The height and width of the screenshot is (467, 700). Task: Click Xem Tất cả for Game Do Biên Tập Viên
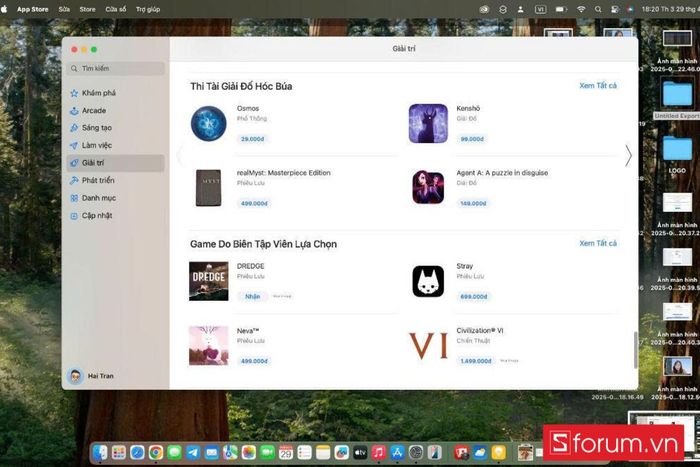[598, 243]
